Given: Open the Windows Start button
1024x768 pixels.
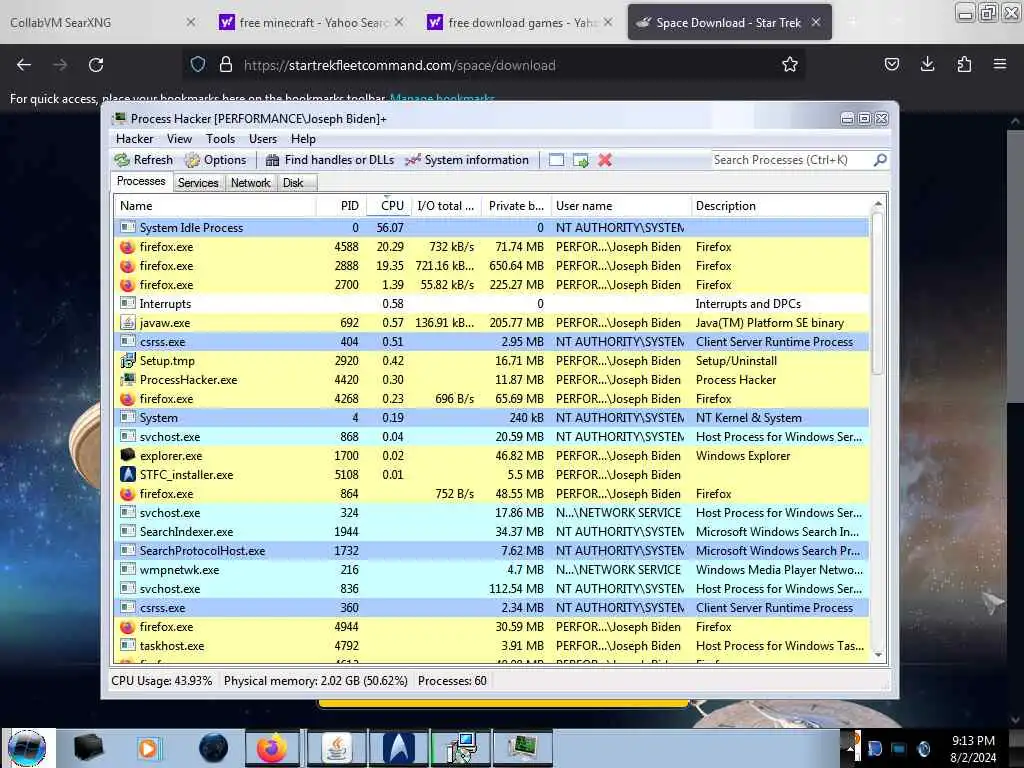Looking at the screenshot, I should 27,748.
